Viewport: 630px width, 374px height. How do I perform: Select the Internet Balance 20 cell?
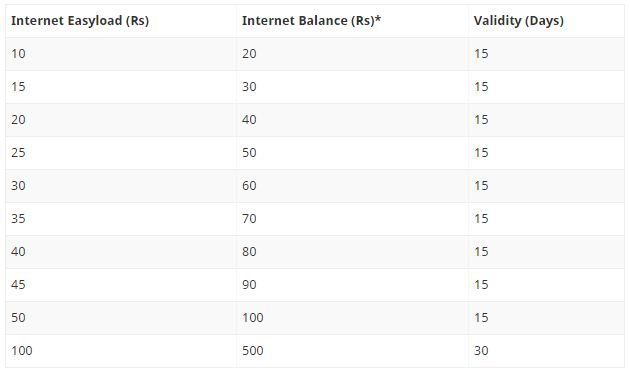click(x=352, y=54)
